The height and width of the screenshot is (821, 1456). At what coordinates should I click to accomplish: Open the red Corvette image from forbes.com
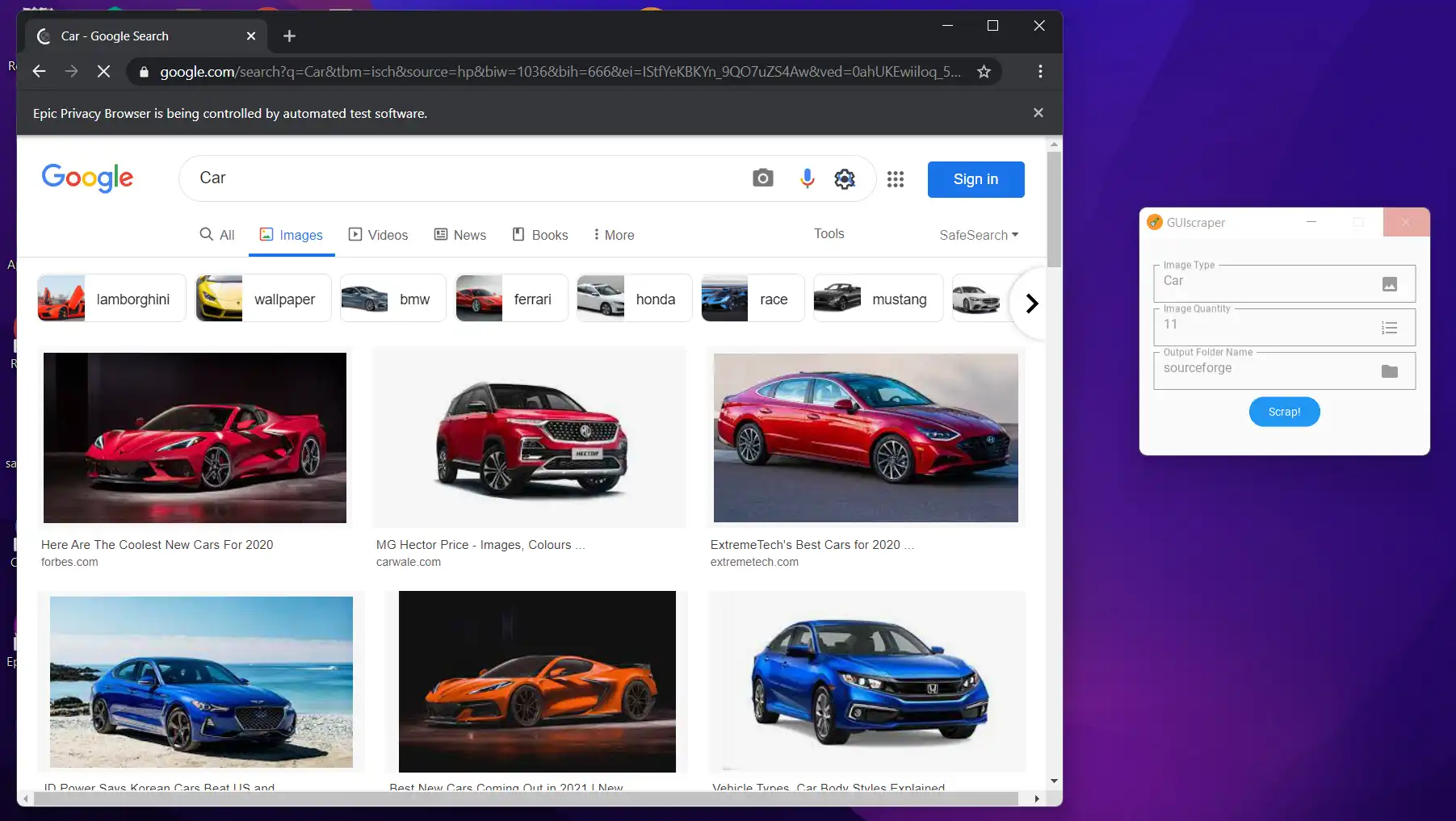click(195, 438)
